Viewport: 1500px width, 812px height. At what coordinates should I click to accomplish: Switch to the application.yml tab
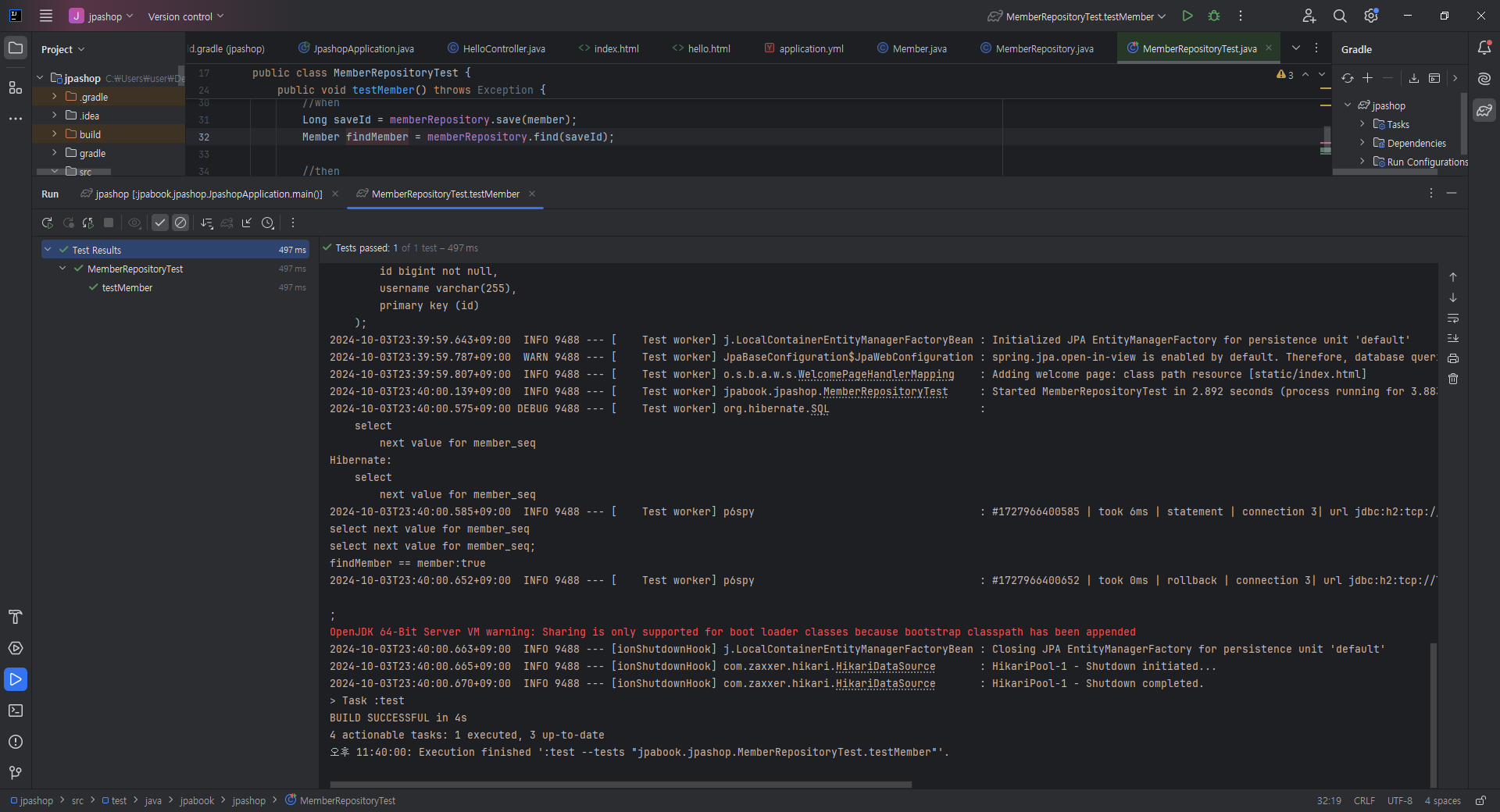tap(804, 48)
